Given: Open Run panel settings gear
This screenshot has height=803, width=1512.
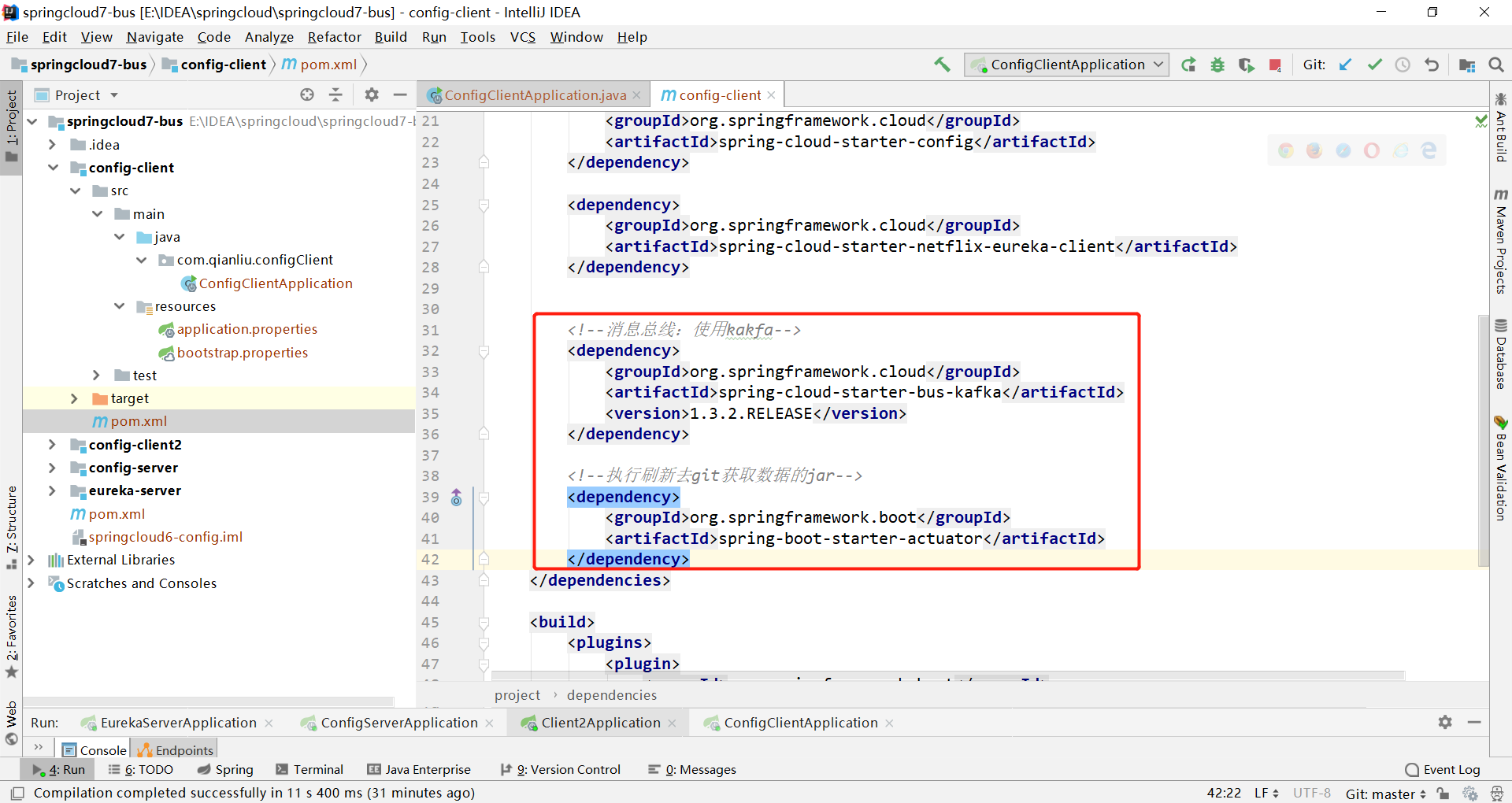Looking at the screenshot, I should tap(1445, 722).
